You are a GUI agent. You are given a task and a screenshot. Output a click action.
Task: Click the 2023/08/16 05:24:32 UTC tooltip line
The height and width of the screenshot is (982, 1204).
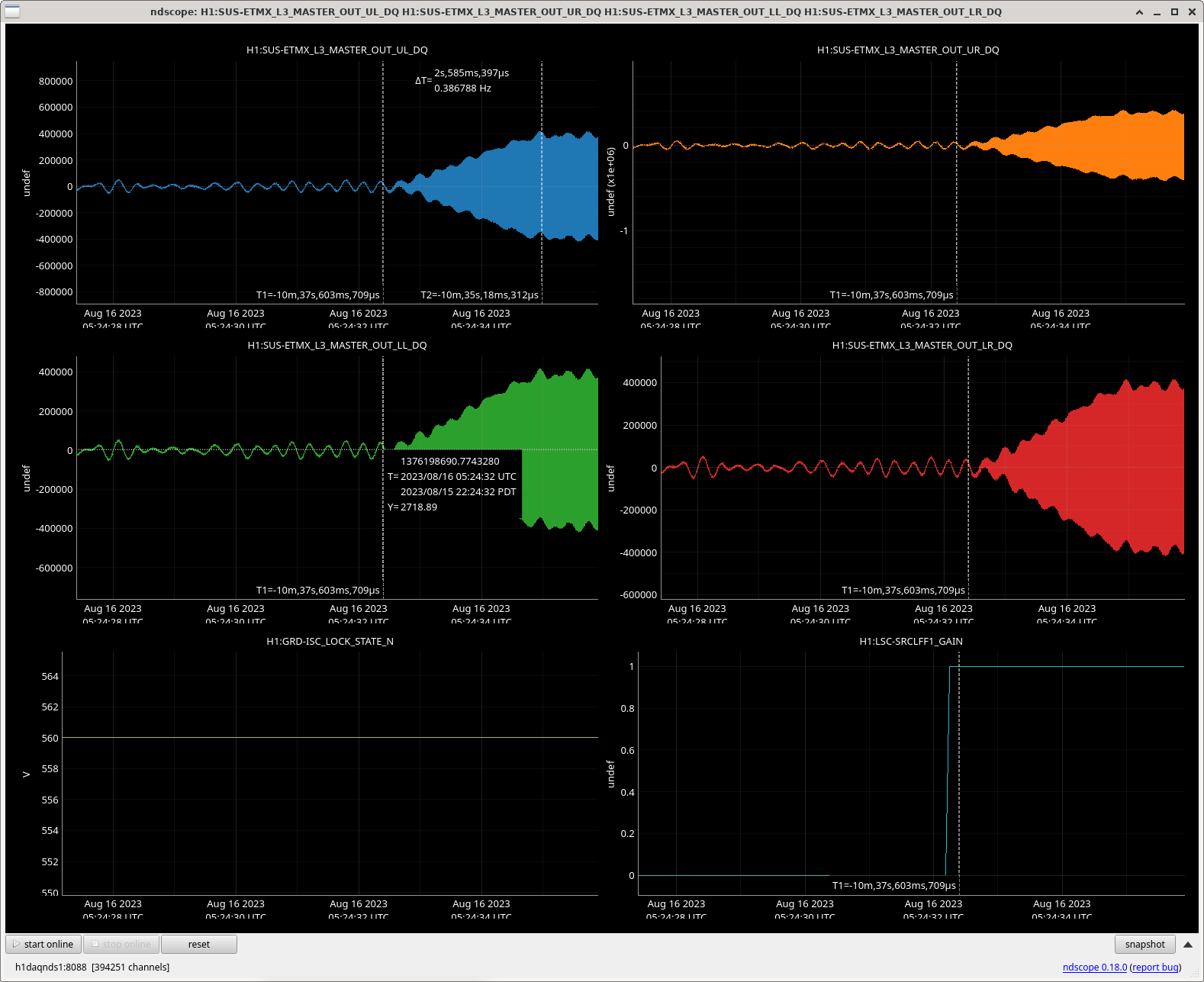[x=459, y=476]
